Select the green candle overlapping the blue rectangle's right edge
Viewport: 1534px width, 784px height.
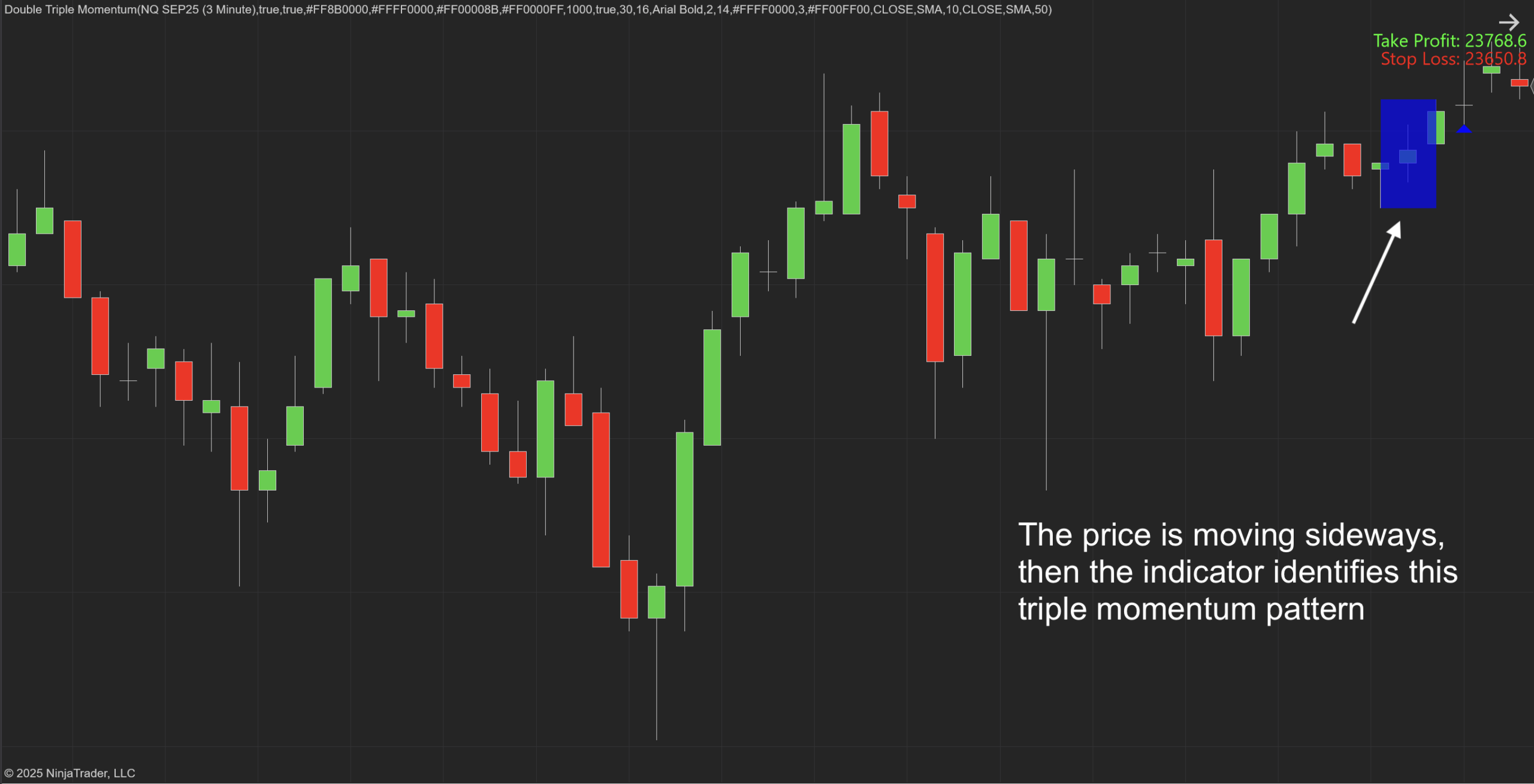click(x=1436, y=128)
